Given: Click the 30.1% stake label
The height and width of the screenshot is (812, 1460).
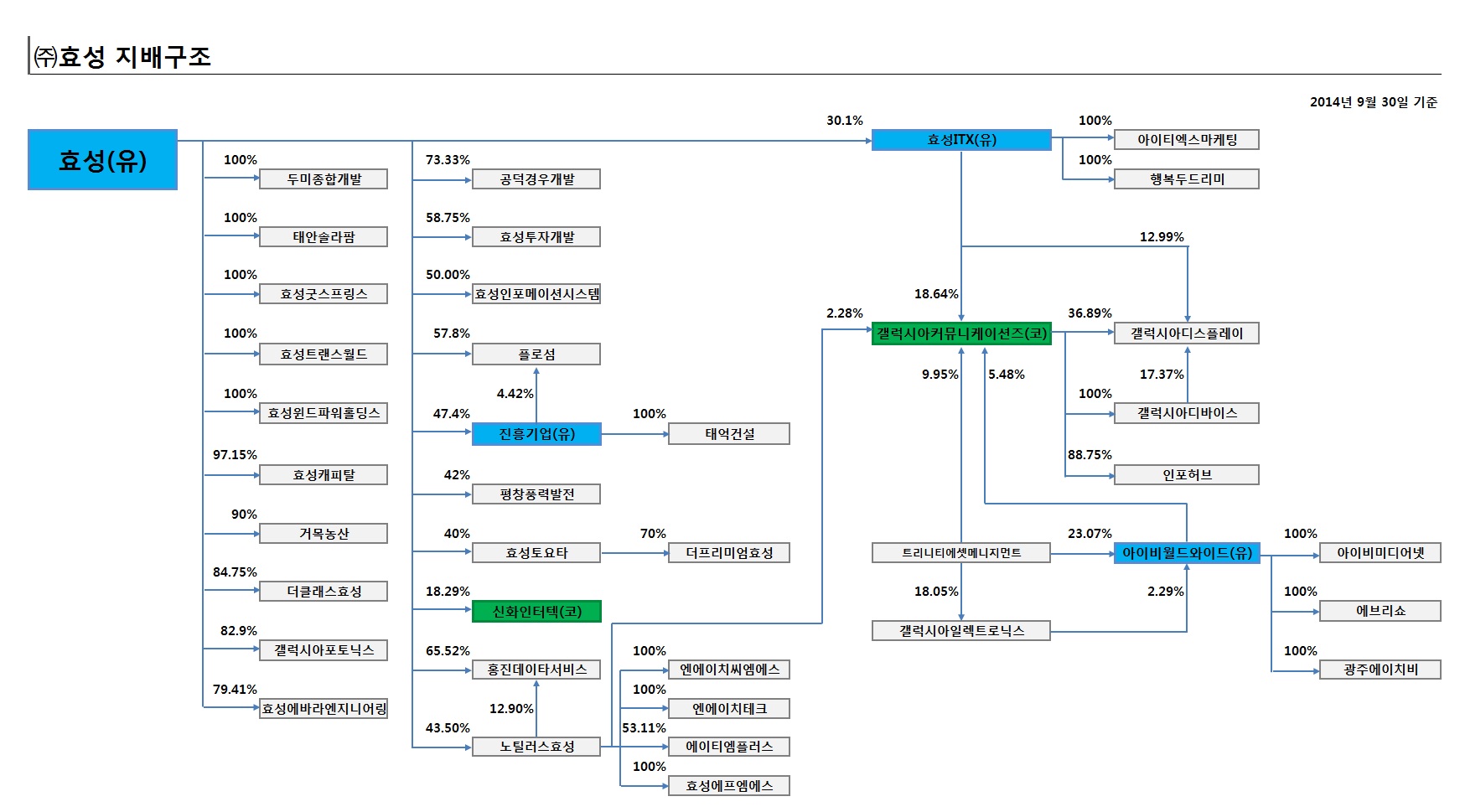Looking at the screenshot, I should [x=845, y=121].
